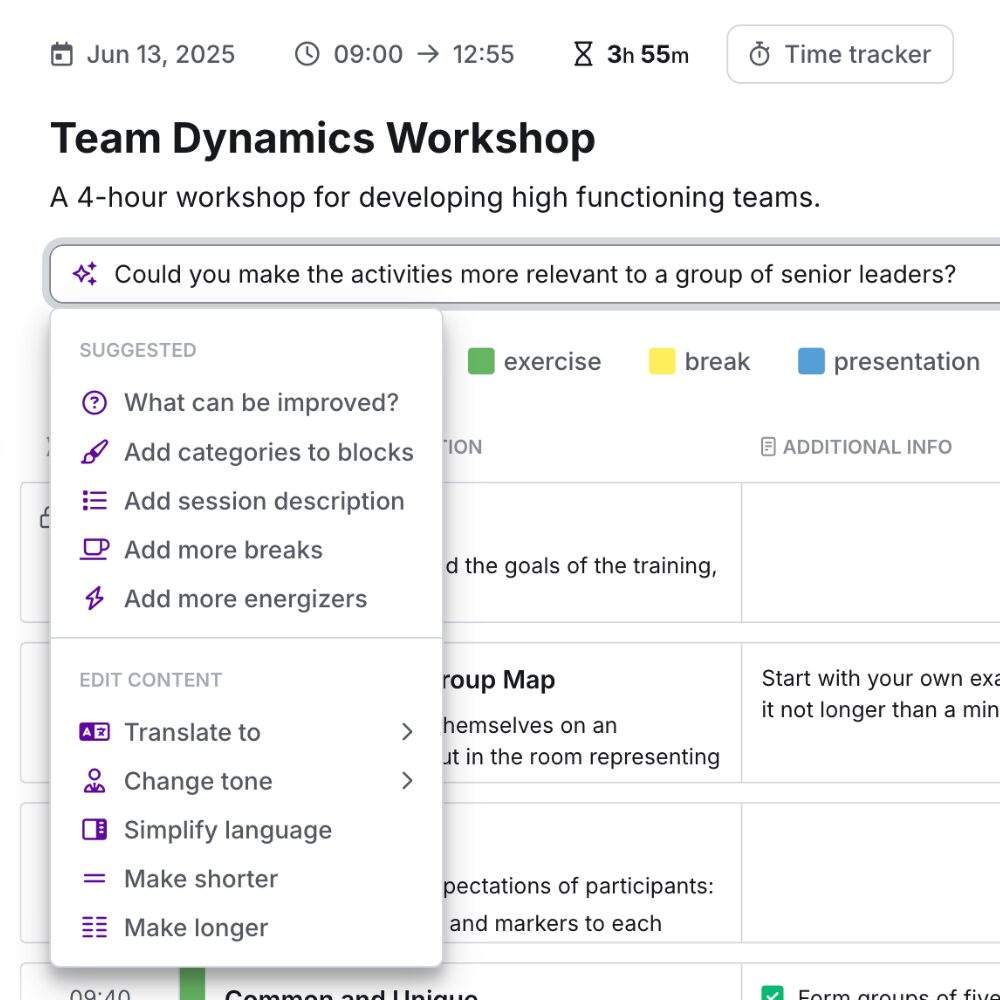The width and height of the screenshot is (1000, 1000).
Task: Click the coffee cup Add more breaks icon
Action: click(x=94, y=550)
